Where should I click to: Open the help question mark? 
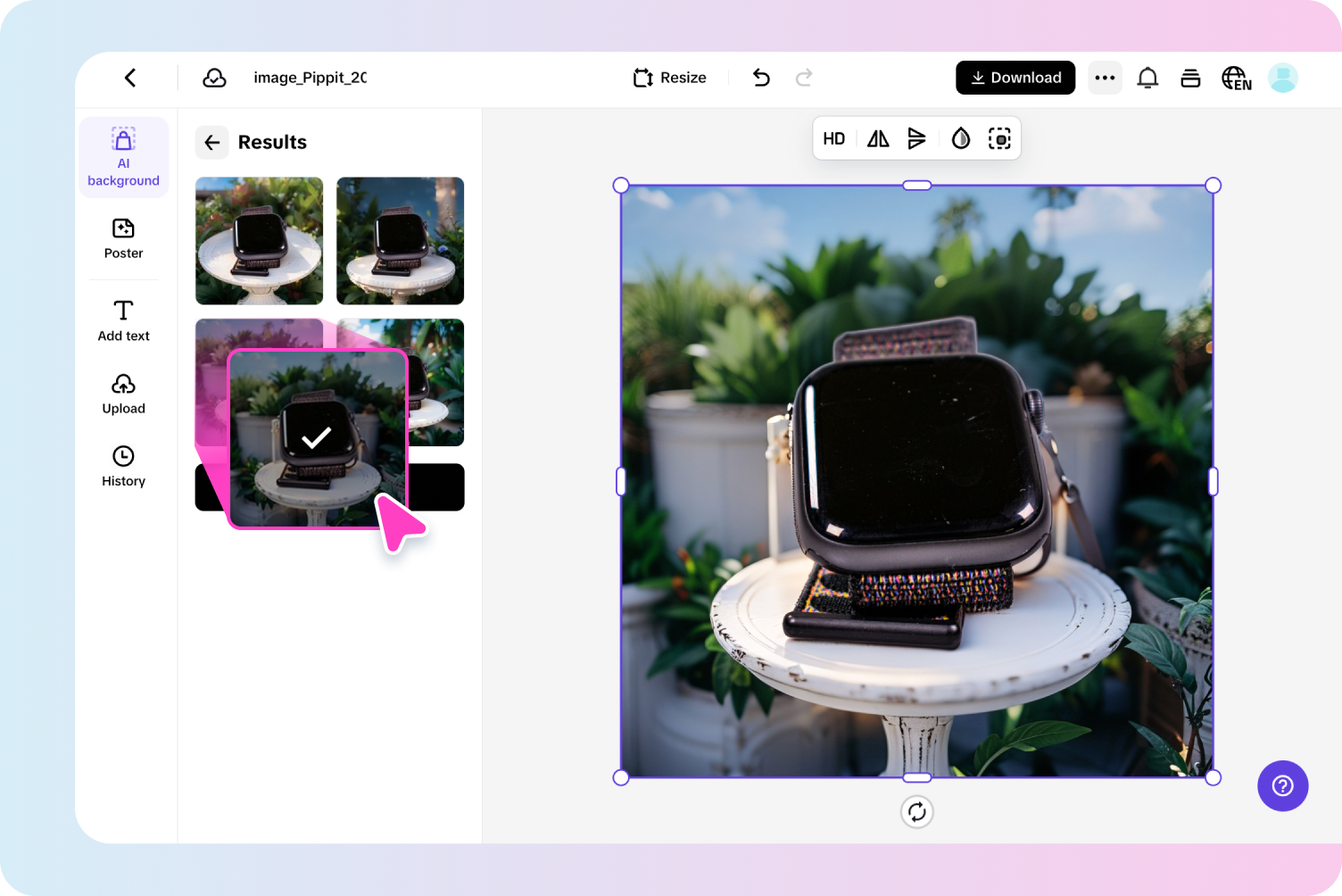click(x=1282, y=786)
